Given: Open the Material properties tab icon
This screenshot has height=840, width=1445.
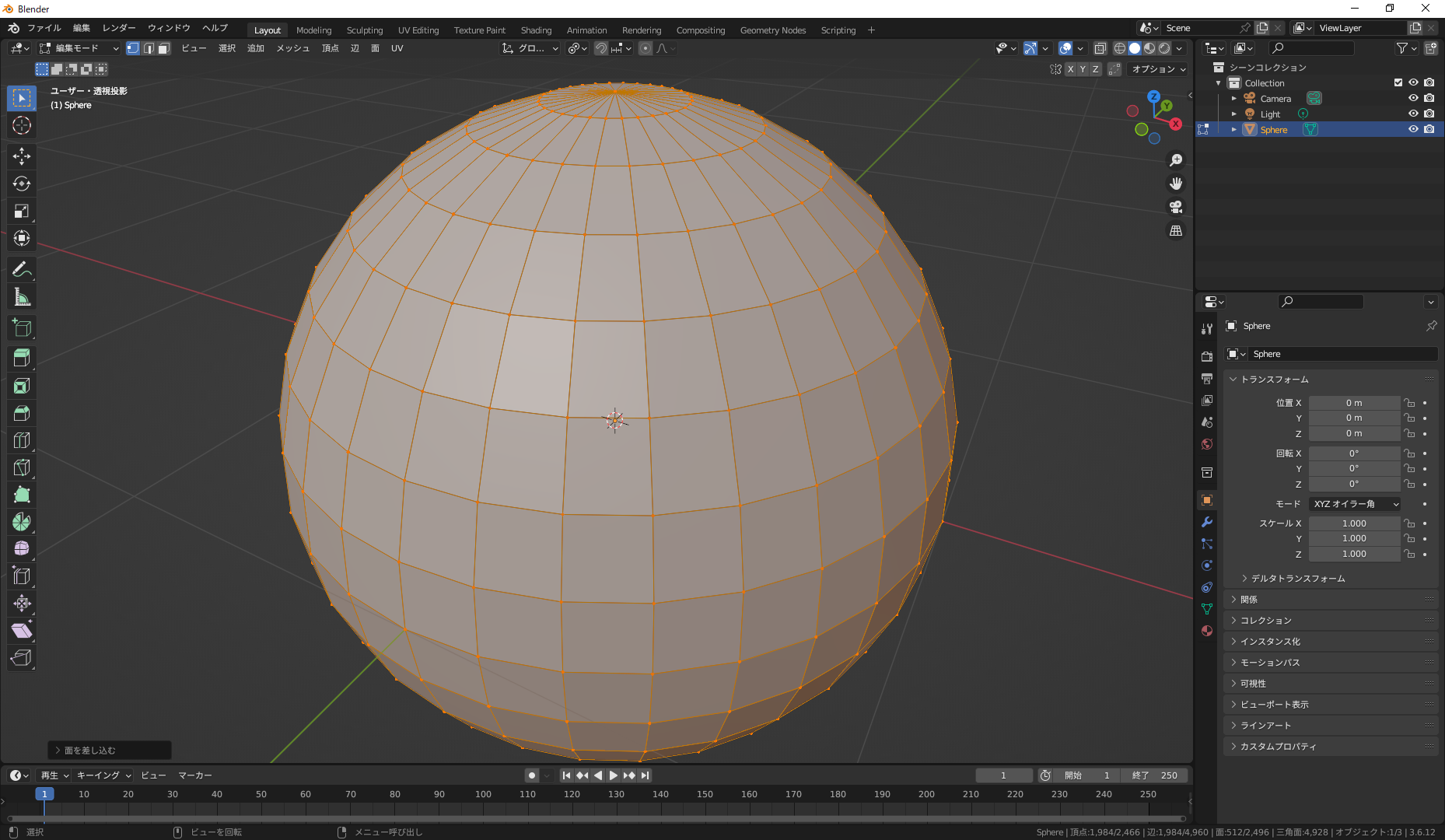Looking at the screenshot, I should click(1207, 631).
